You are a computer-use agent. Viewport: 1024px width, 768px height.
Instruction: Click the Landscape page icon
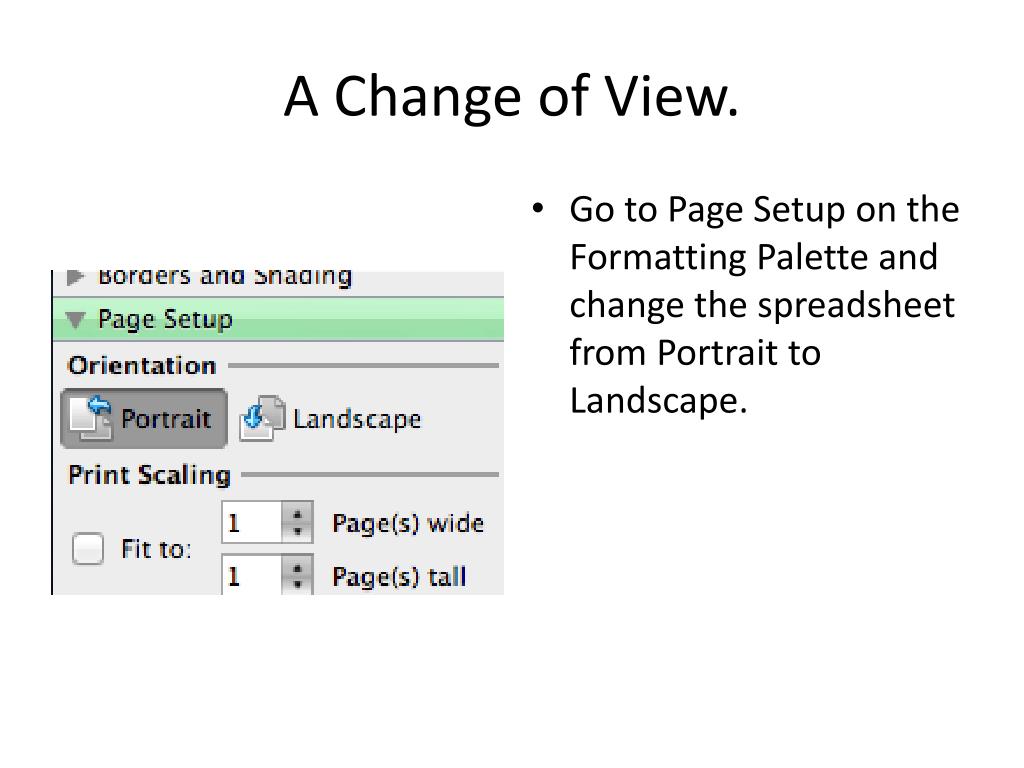point(263,418)
